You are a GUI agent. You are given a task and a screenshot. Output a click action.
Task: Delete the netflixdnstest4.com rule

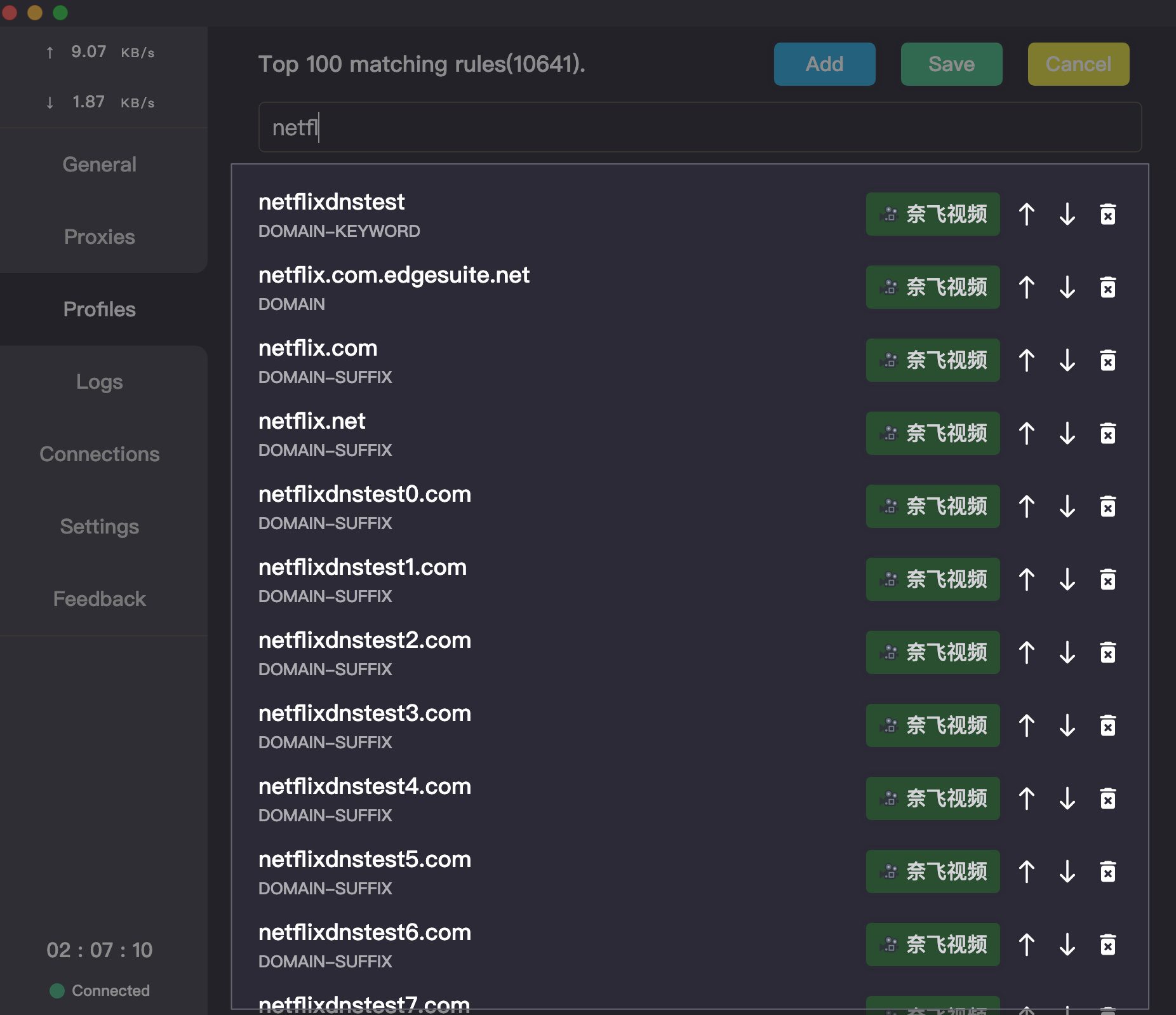click(1108, 799)
